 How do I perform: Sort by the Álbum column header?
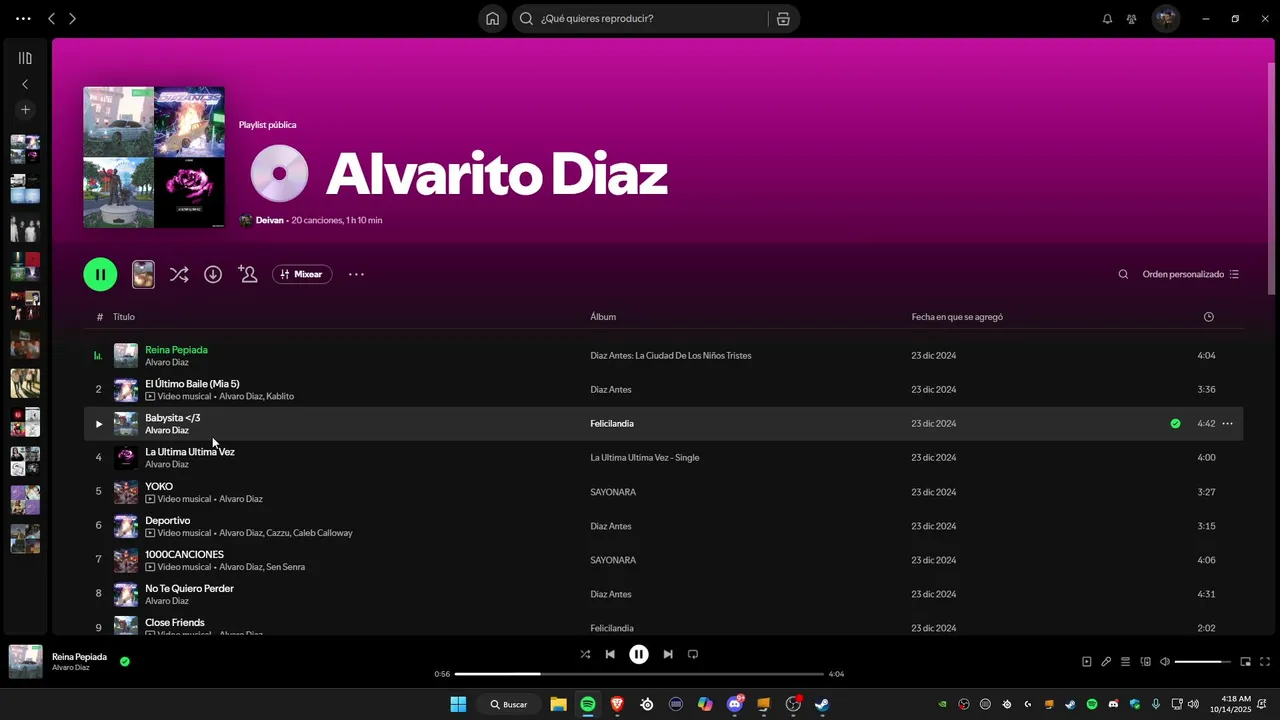603,317
